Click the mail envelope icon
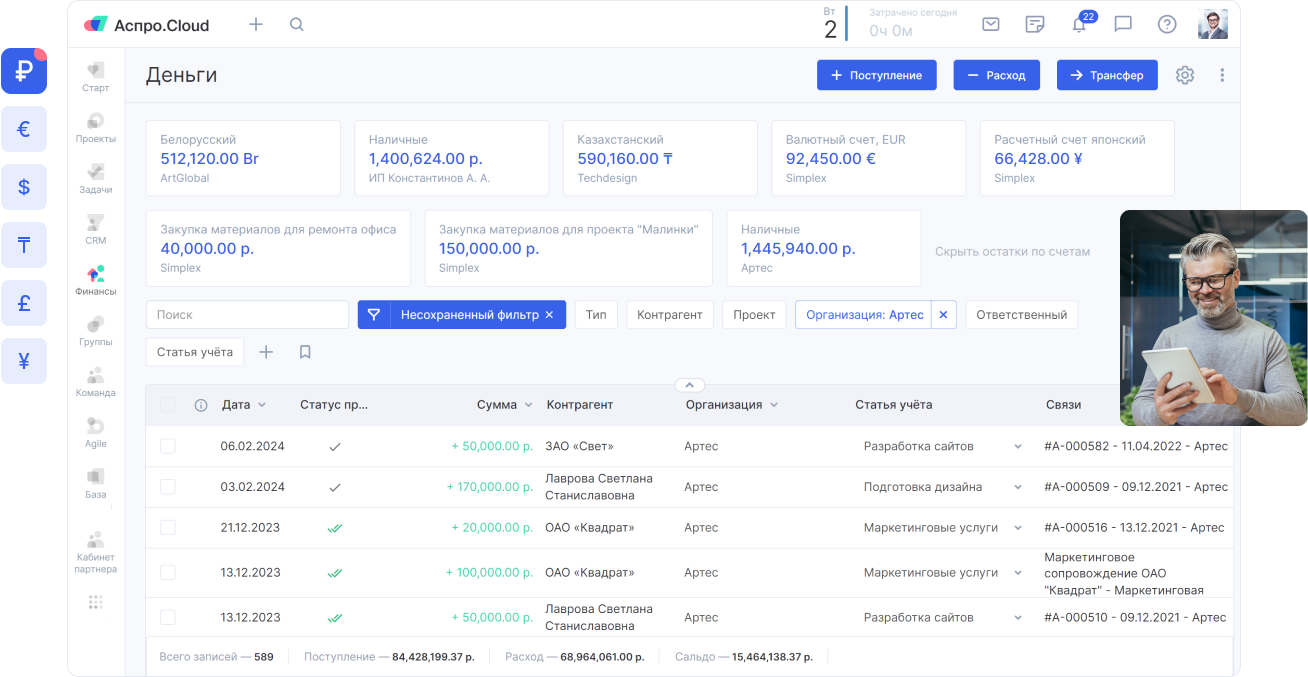Viewport: 1308px width, 677px height. point(991,25)
